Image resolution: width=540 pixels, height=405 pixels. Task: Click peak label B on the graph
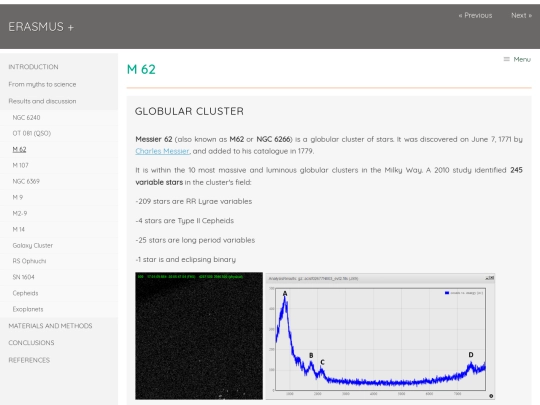[x=311, y=355]
